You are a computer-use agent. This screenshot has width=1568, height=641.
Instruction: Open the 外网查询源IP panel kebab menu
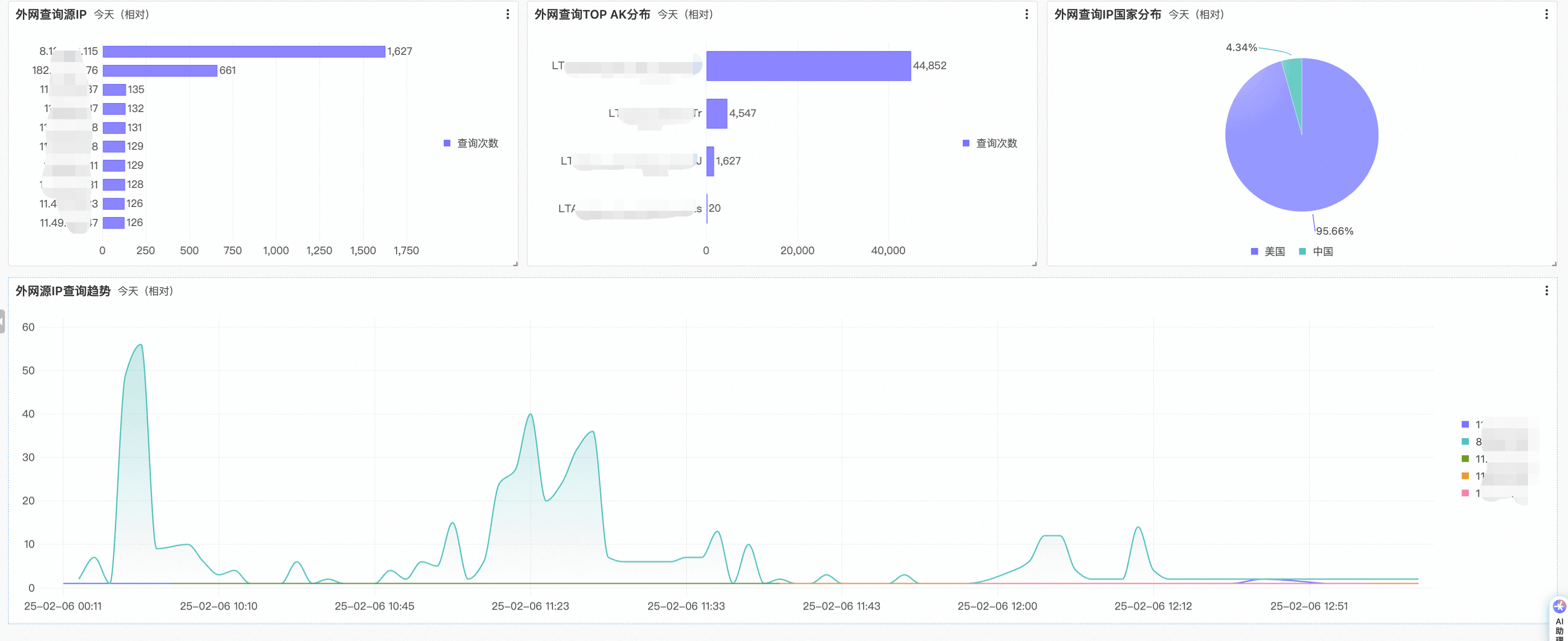(508, 14)
